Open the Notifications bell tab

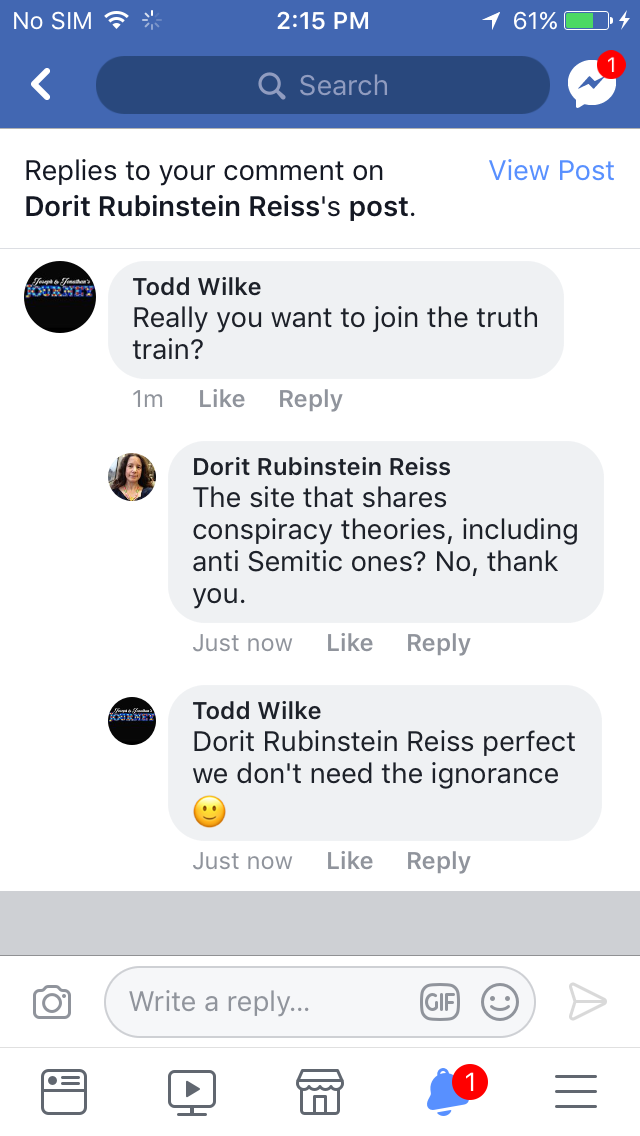pyautogui.click(x=447, y=1090)
